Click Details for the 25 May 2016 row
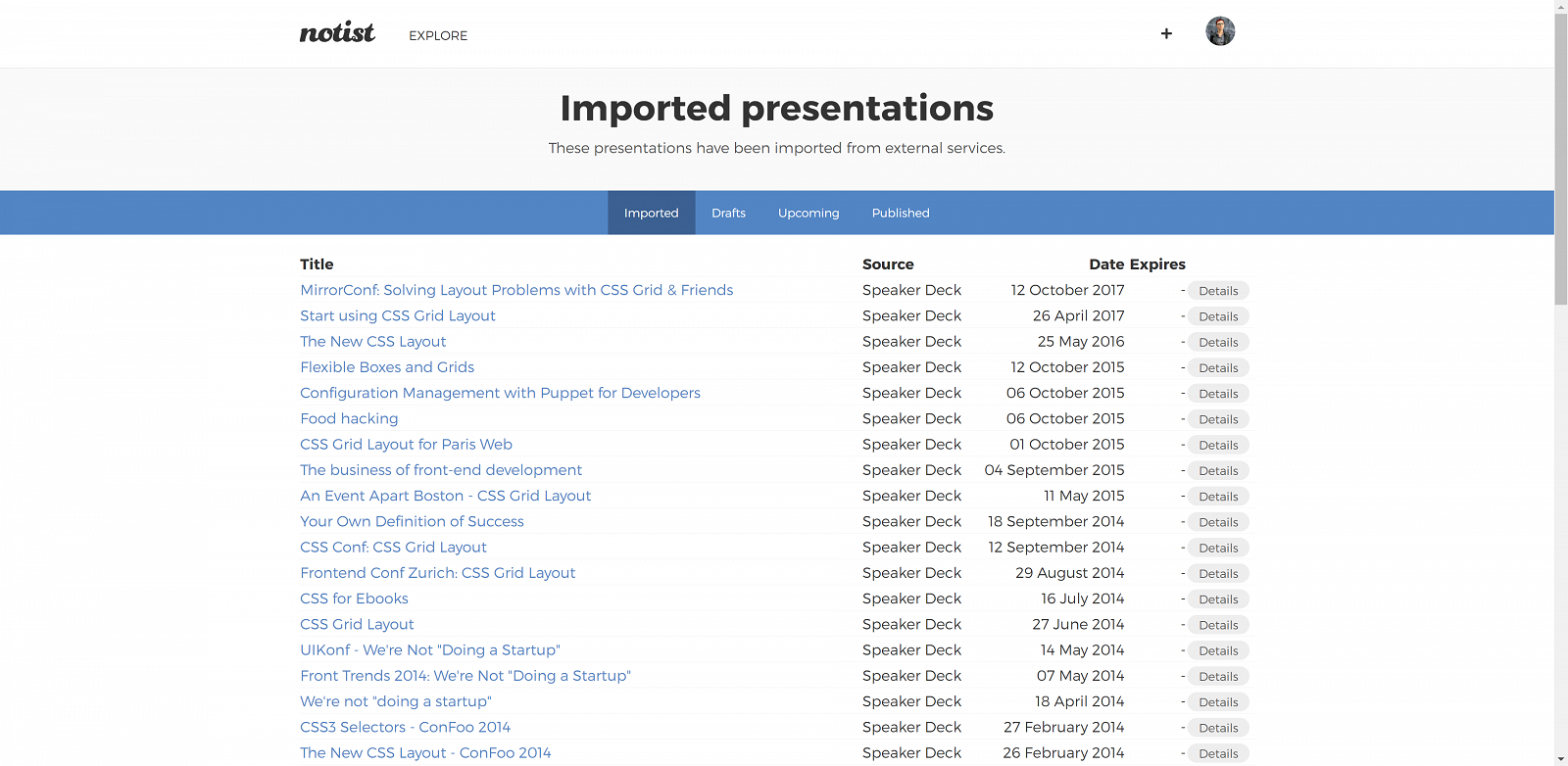Screen dimensions: 1568x766 pyautogui.click(x=1218, y=342)
